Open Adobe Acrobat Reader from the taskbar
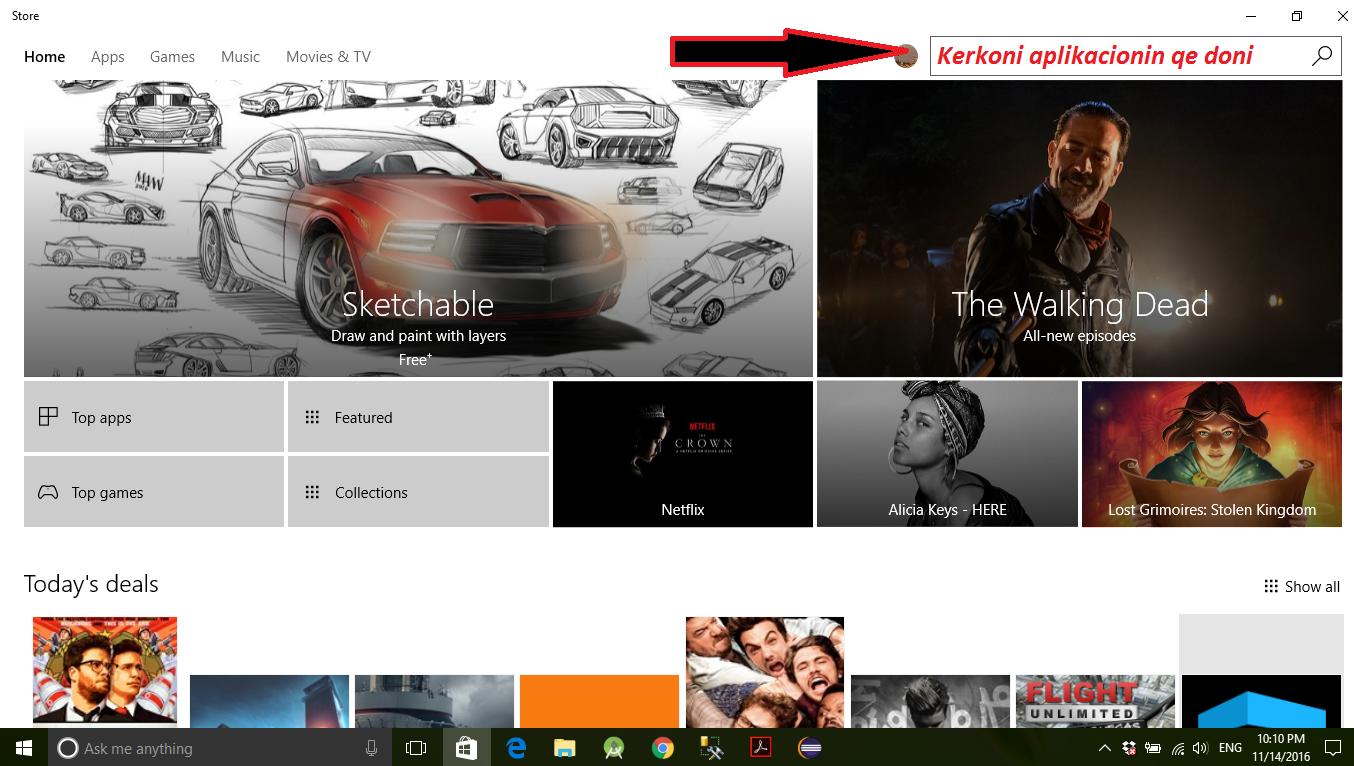 pos(760,747)
